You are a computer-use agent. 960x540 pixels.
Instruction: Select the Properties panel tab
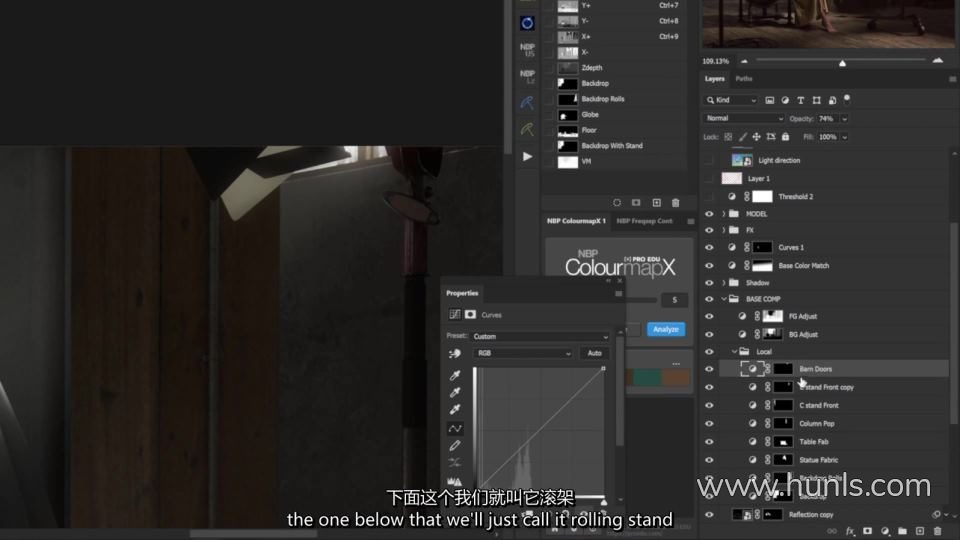pyautogui.click(x=462, y=293)
